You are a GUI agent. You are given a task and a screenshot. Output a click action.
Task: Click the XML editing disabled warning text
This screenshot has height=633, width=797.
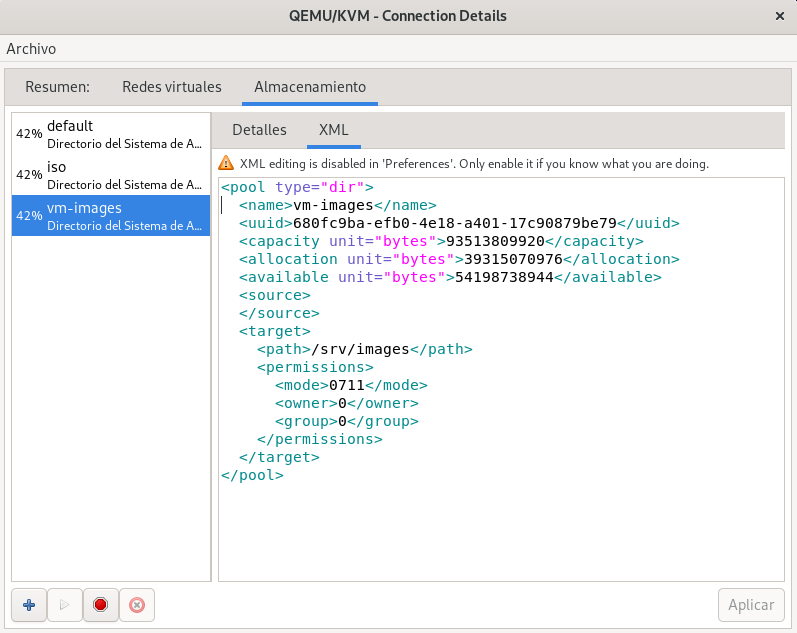coord(474,164)
